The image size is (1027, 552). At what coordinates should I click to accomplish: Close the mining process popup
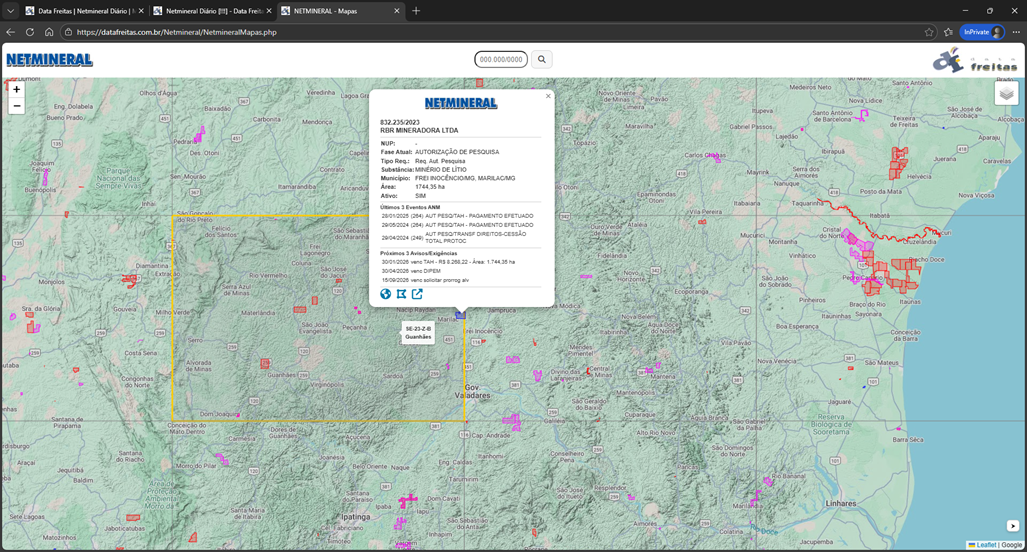pos(548,96)
